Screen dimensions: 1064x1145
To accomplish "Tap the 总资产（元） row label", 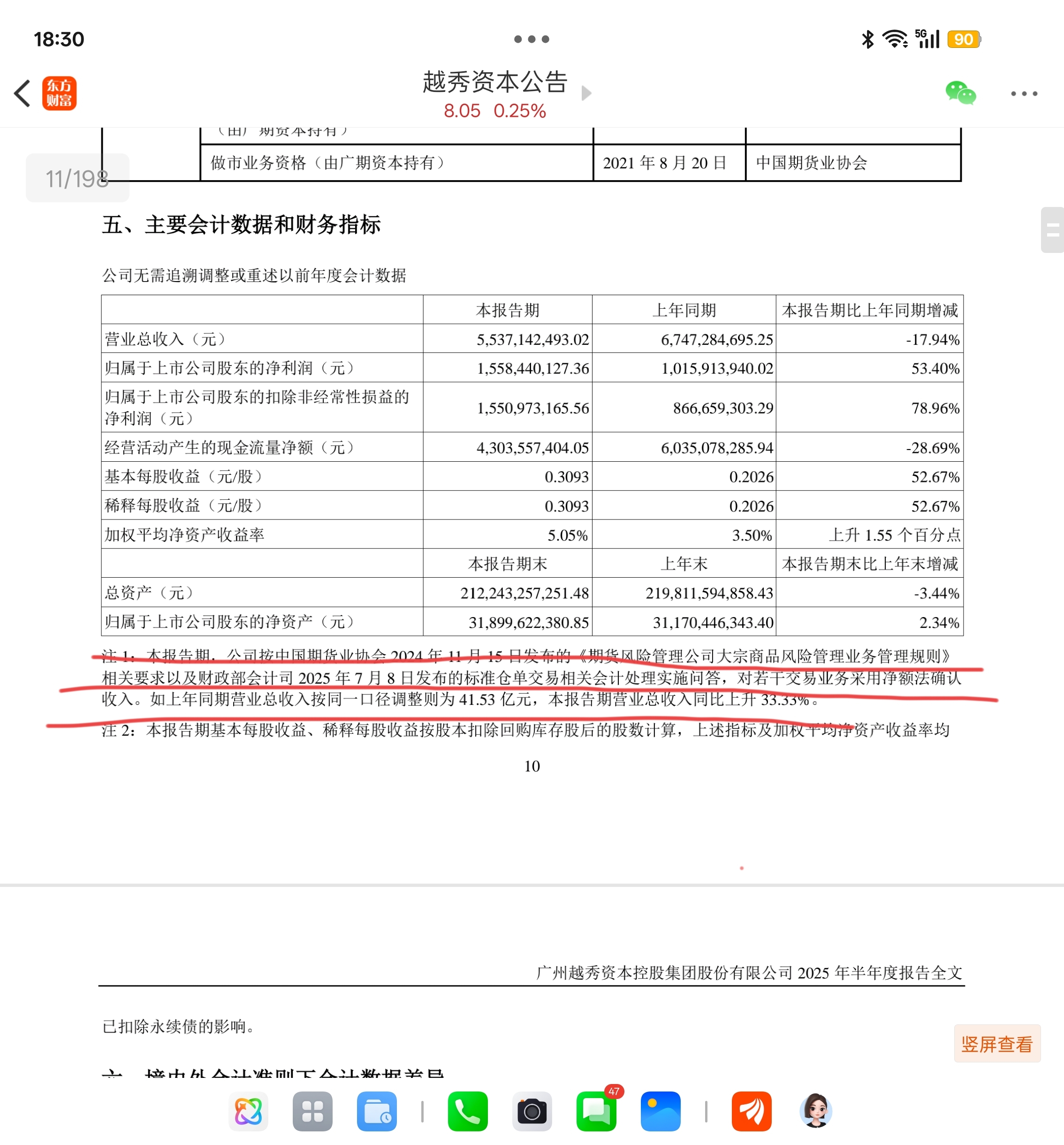I will point(149,593).
